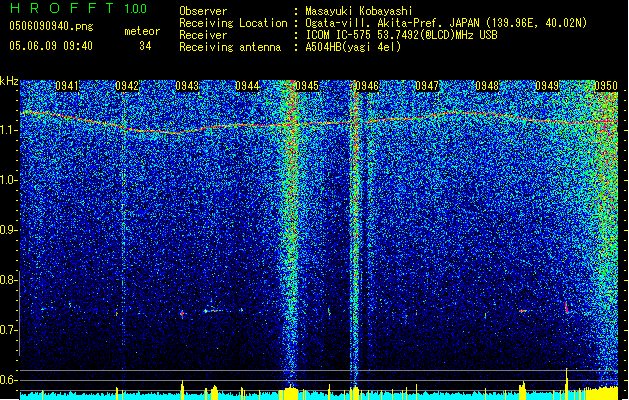Click the 0946 time marker
The image size is (629, 400).
[367, 86]
